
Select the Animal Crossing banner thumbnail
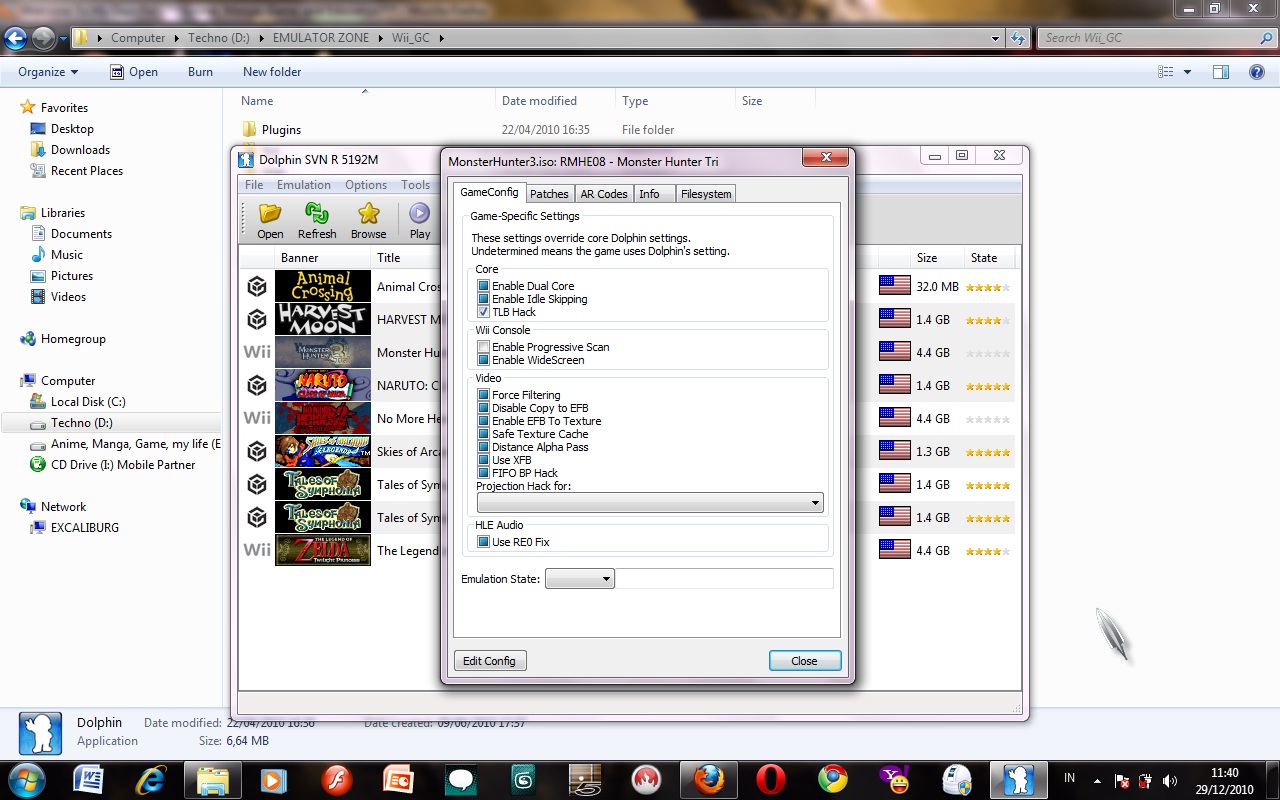tap(322, 286)
